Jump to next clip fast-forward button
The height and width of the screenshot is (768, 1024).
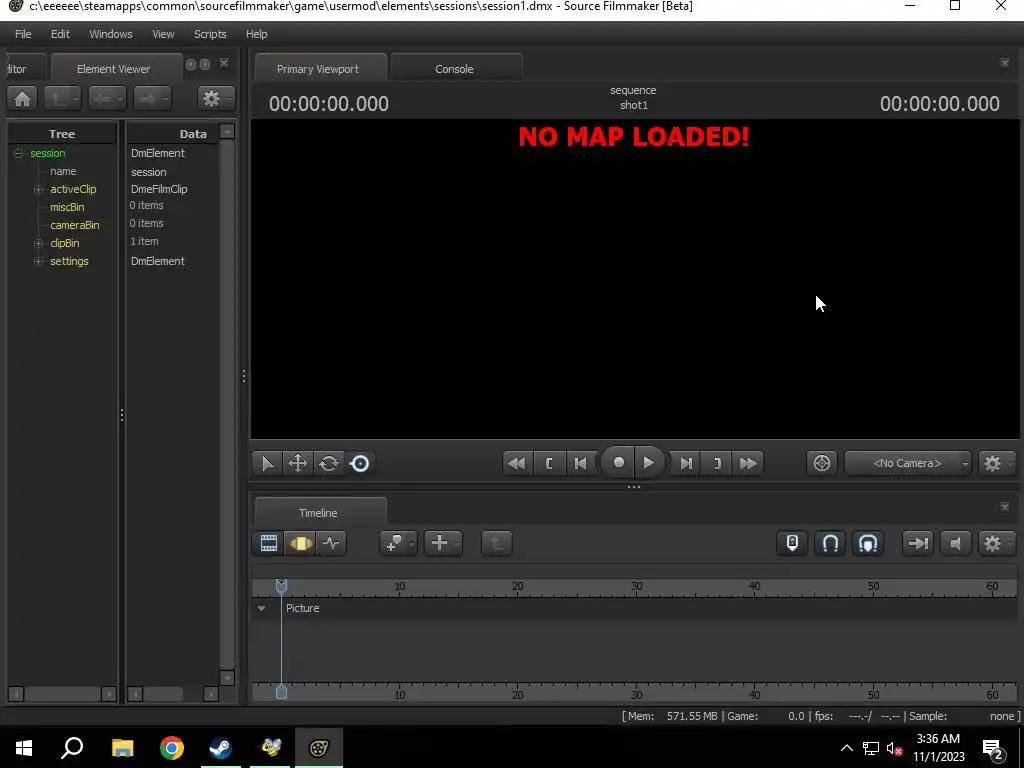click(748, 464)
